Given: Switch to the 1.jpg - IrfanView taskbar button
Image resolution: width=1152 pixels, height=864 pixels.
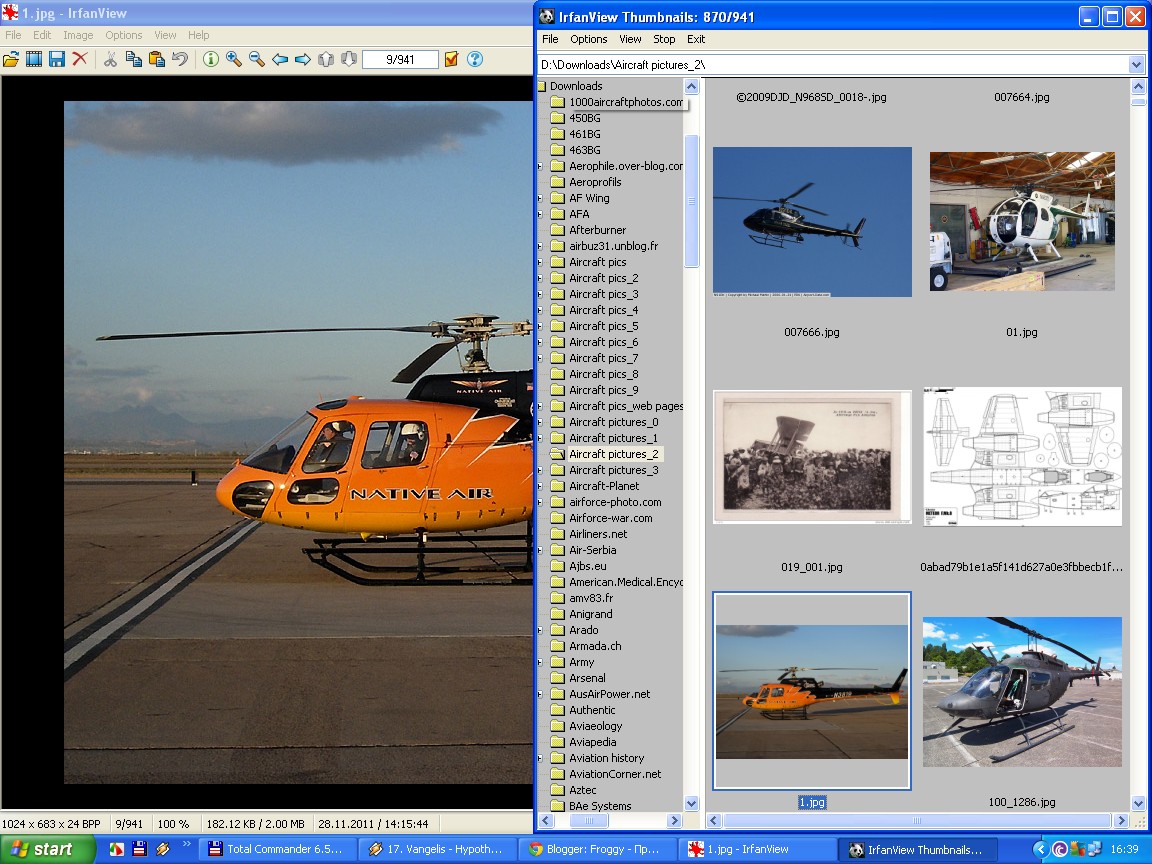Looking at the screenshot, I should [x=757, y=849].
